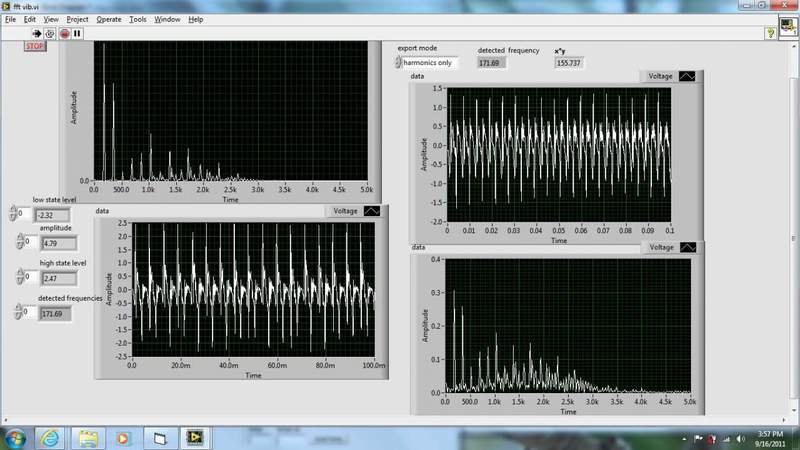
Task: Open Internet Explorer from the taskbar
Action: [x=50, y=438]
